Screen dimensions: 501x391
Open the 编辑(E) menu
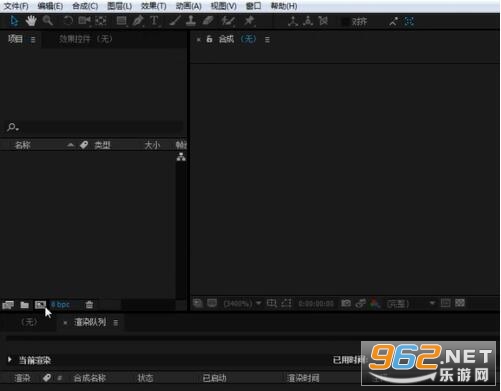pos(50,6)
